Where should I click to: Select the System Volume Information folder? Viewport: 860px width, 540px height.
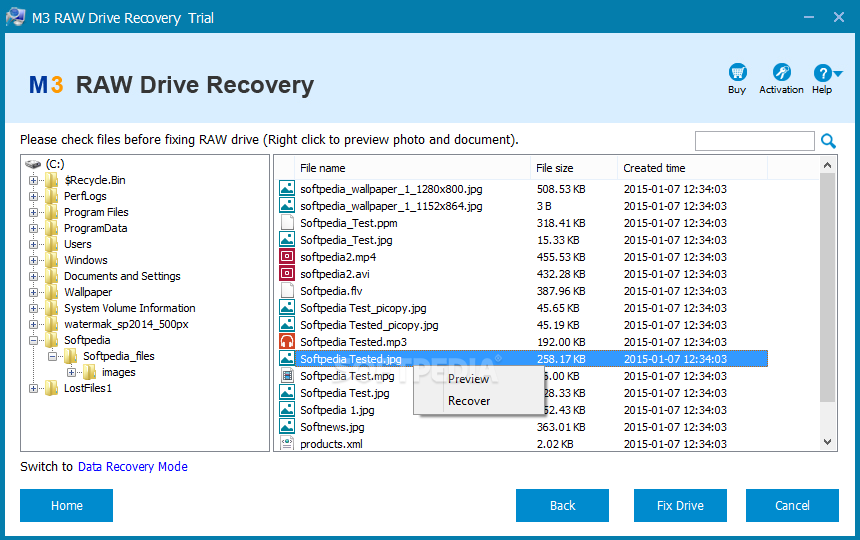coord(129,308)
